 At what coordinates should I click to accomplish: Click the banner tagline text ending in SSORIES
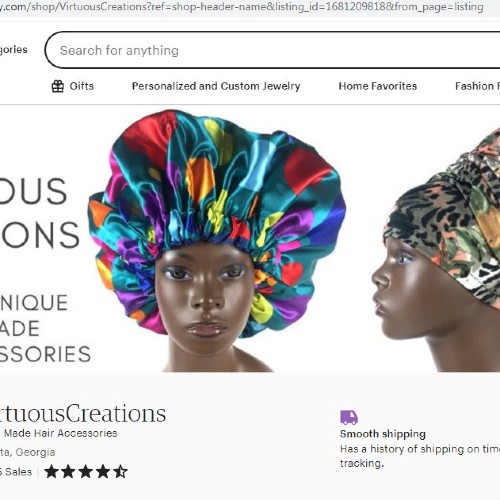pyautogui.click(x=45, y=328)
